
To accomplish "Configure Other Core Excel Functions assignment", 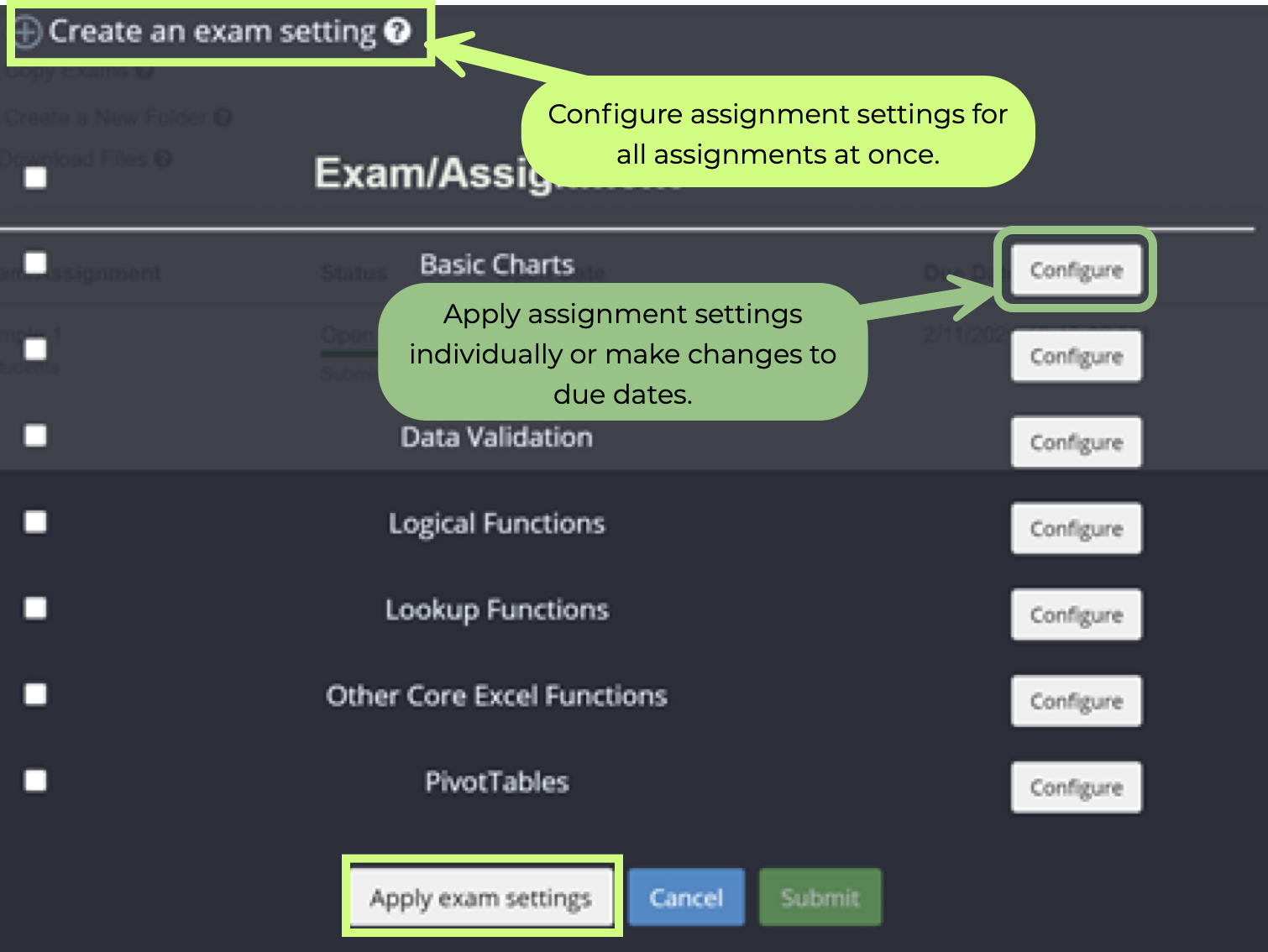I will (1076, 701).
